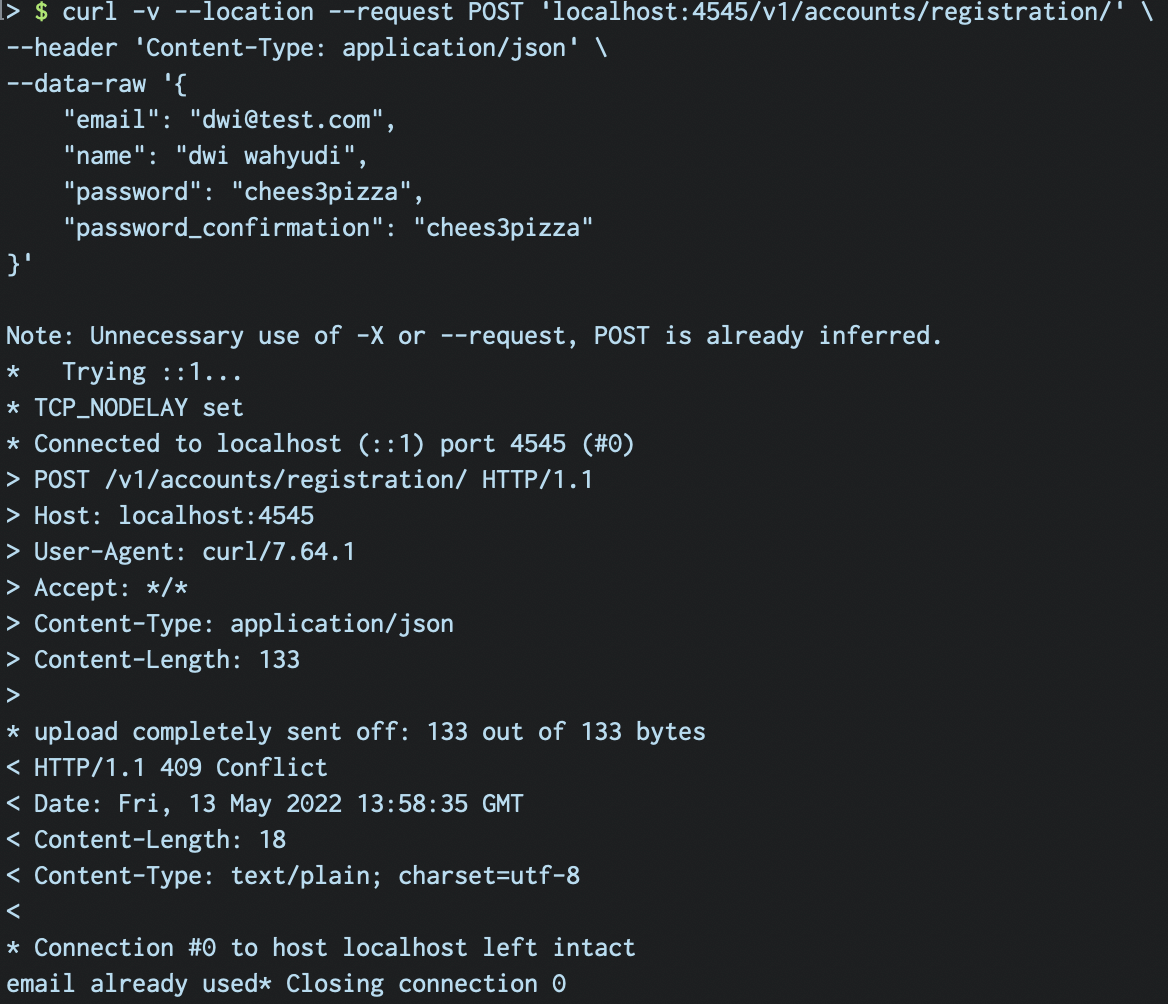Click the "email already used" response text
Image resolution: width=1168 pixels, height=1004 pixels.
tap(131, 985)
